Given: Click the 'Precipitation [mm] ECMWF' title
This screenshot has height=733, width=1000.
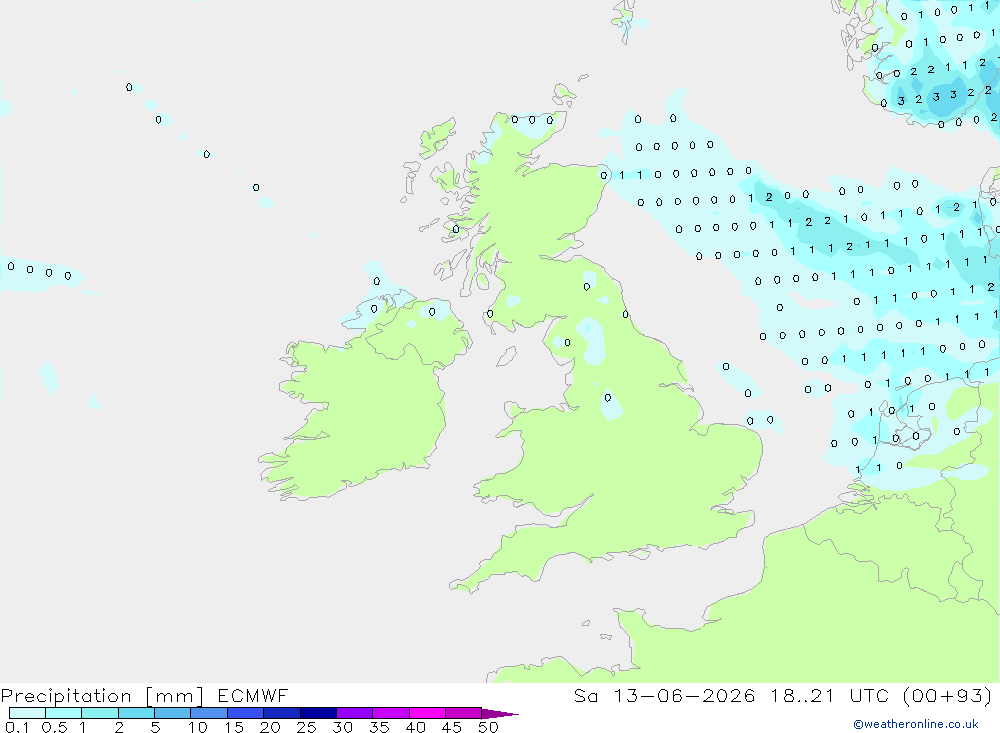Looking at the screenshot, I should point(144,696).
